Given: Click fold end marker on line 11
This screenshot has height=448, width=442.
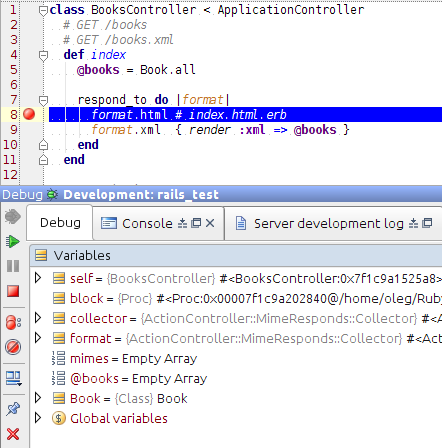Looking at the screenshot, I should (x=43, y=160).
